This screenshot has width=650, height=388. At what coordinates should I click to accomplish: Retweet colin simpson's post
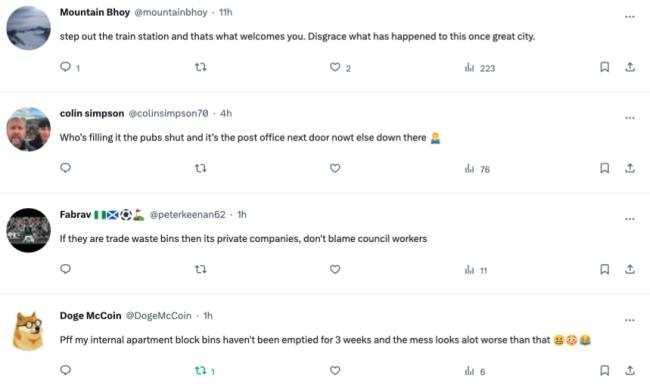[x=201, y=168]
